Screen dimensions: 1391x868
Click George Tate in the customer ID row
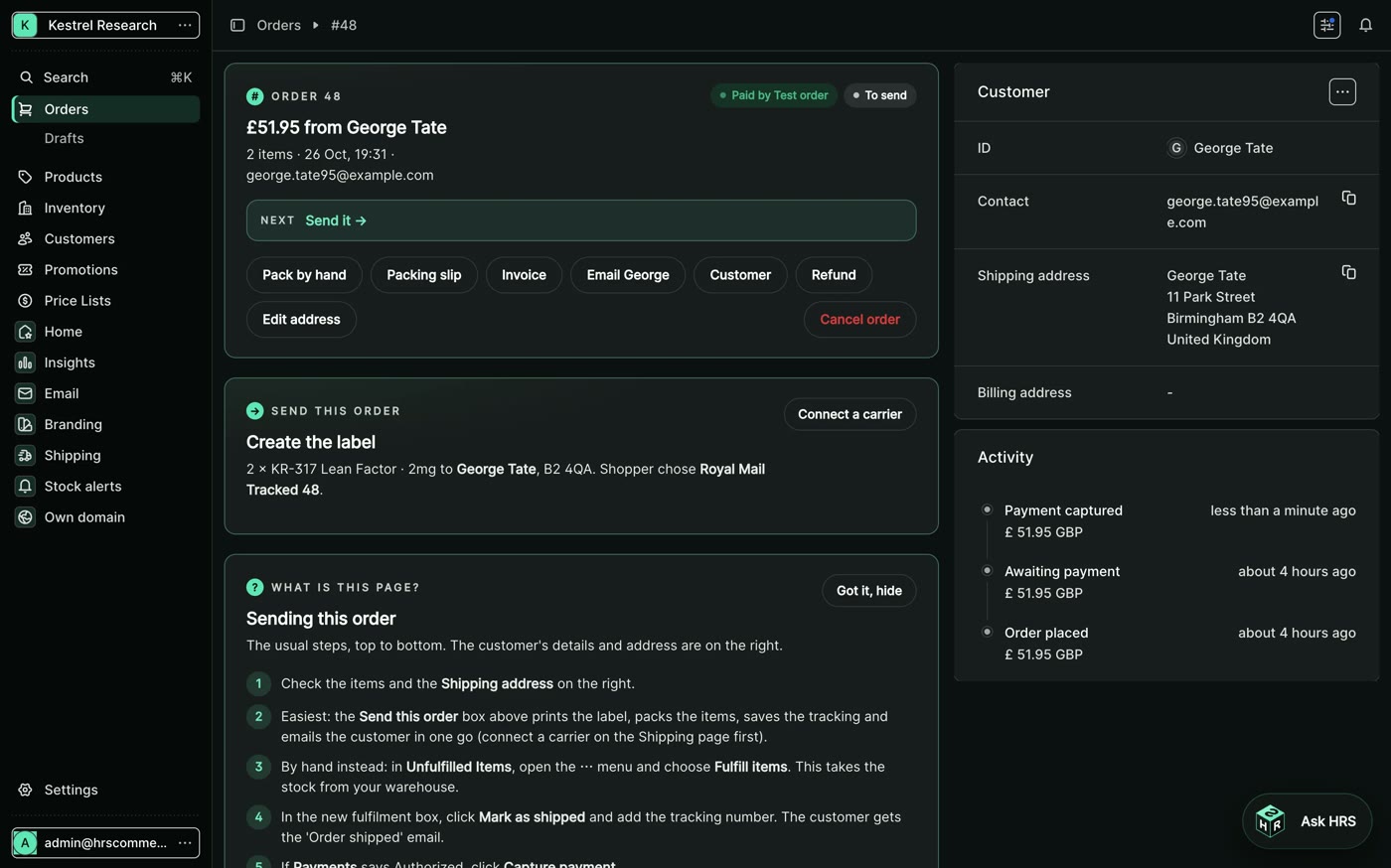[x=1233, y=148]
